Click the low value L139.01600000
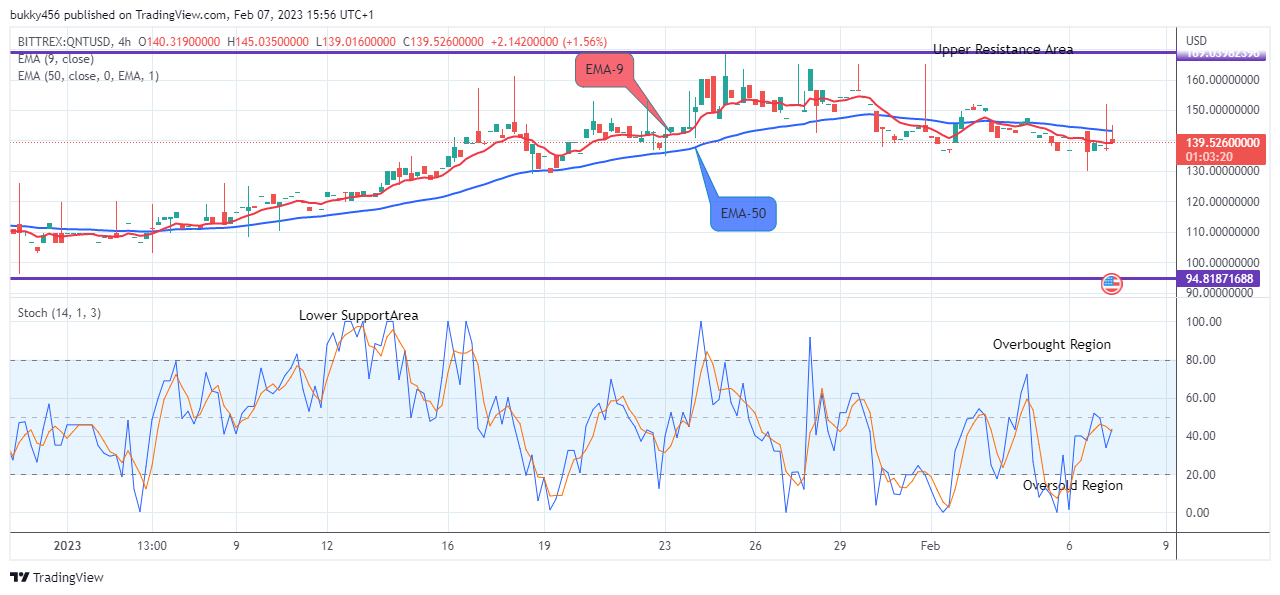The height and width of the screenshot is (595, 1280). pyautogui.click(x=357, y=42)
